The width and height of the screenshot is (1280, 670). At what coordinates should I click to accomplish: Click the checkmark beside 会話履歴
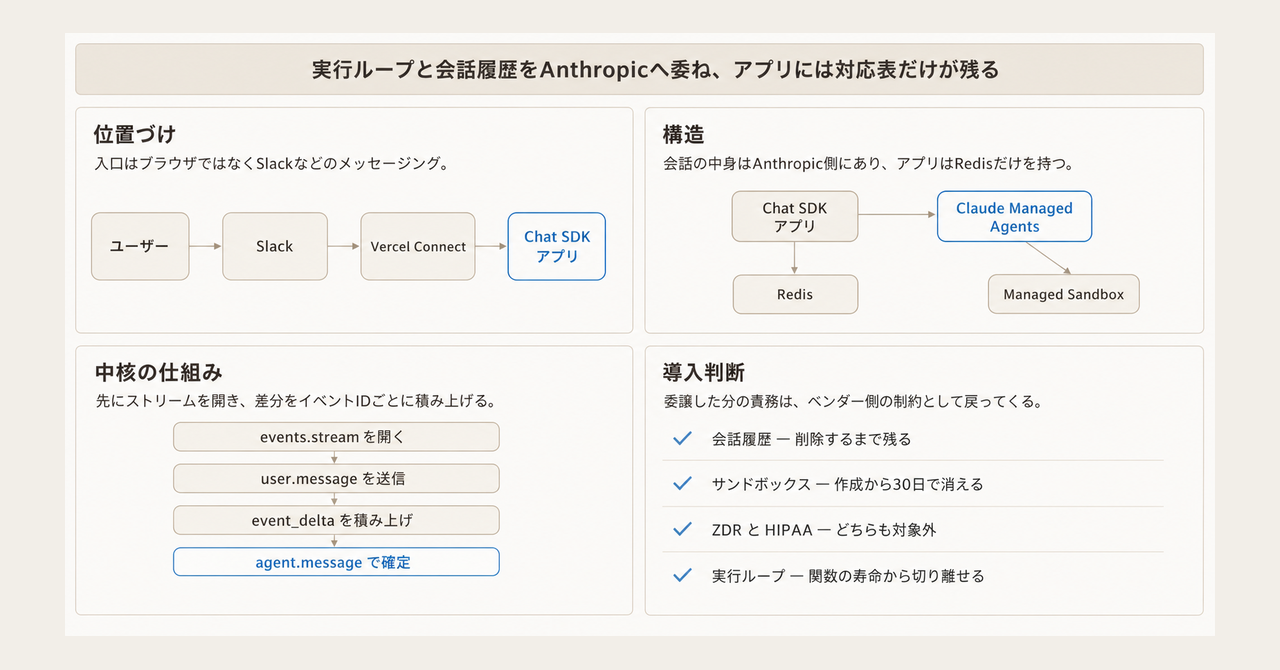point(683,438)
